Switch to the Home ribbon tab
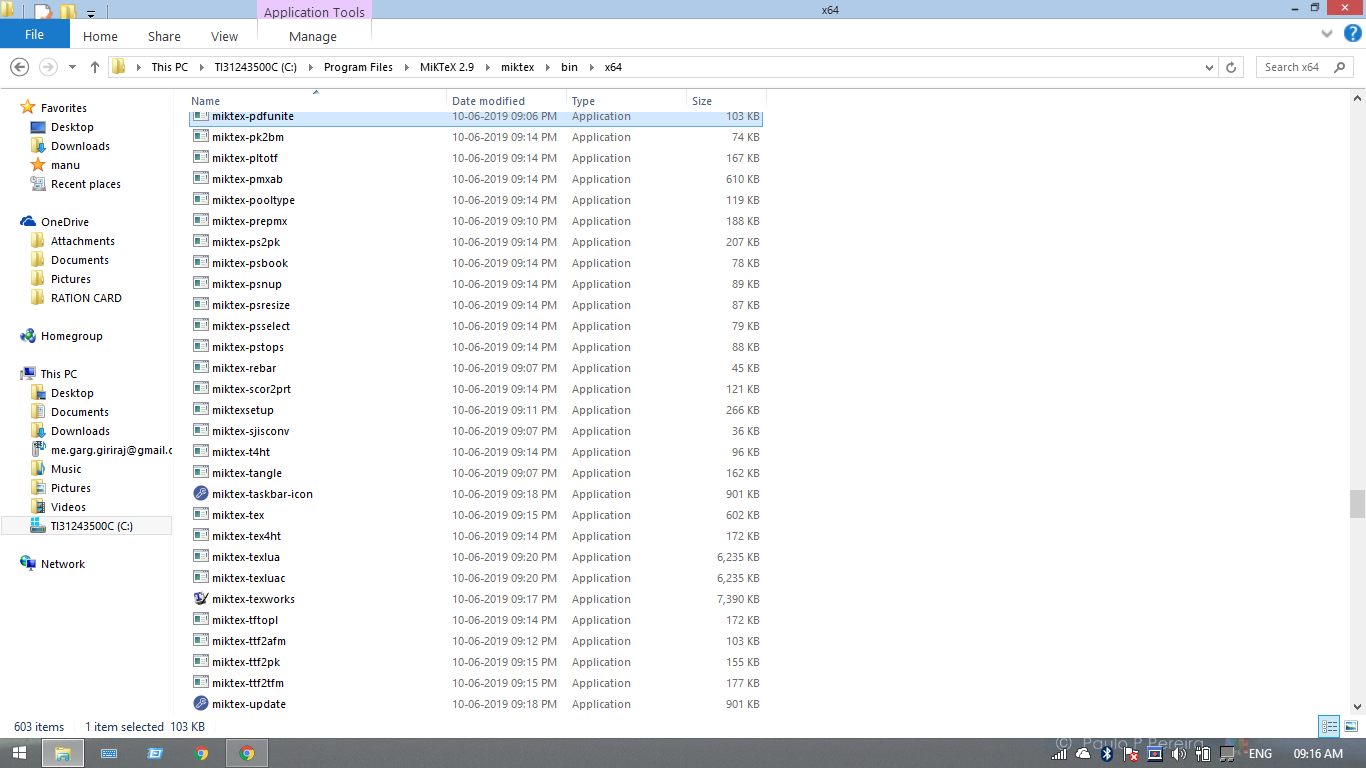 click(100, 36)
